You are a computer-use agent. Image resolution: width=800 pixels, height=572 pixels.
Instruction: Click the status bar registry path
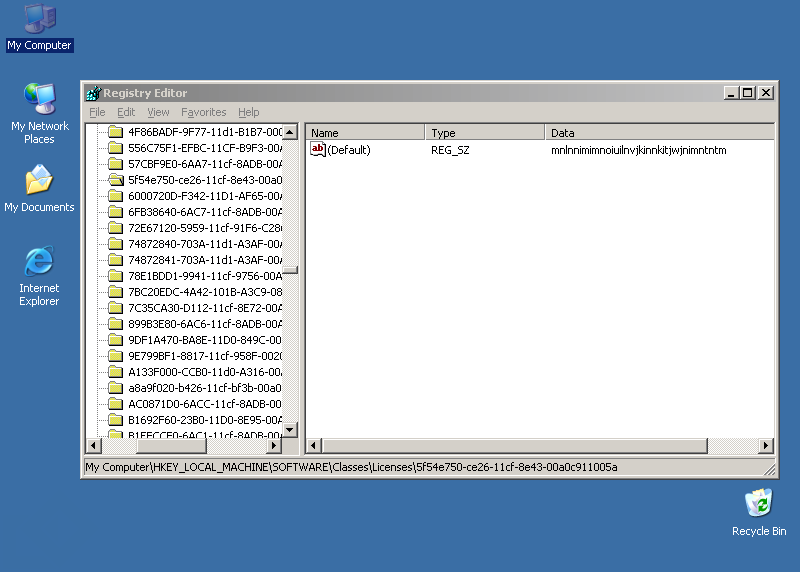click(x=351, y=467)
